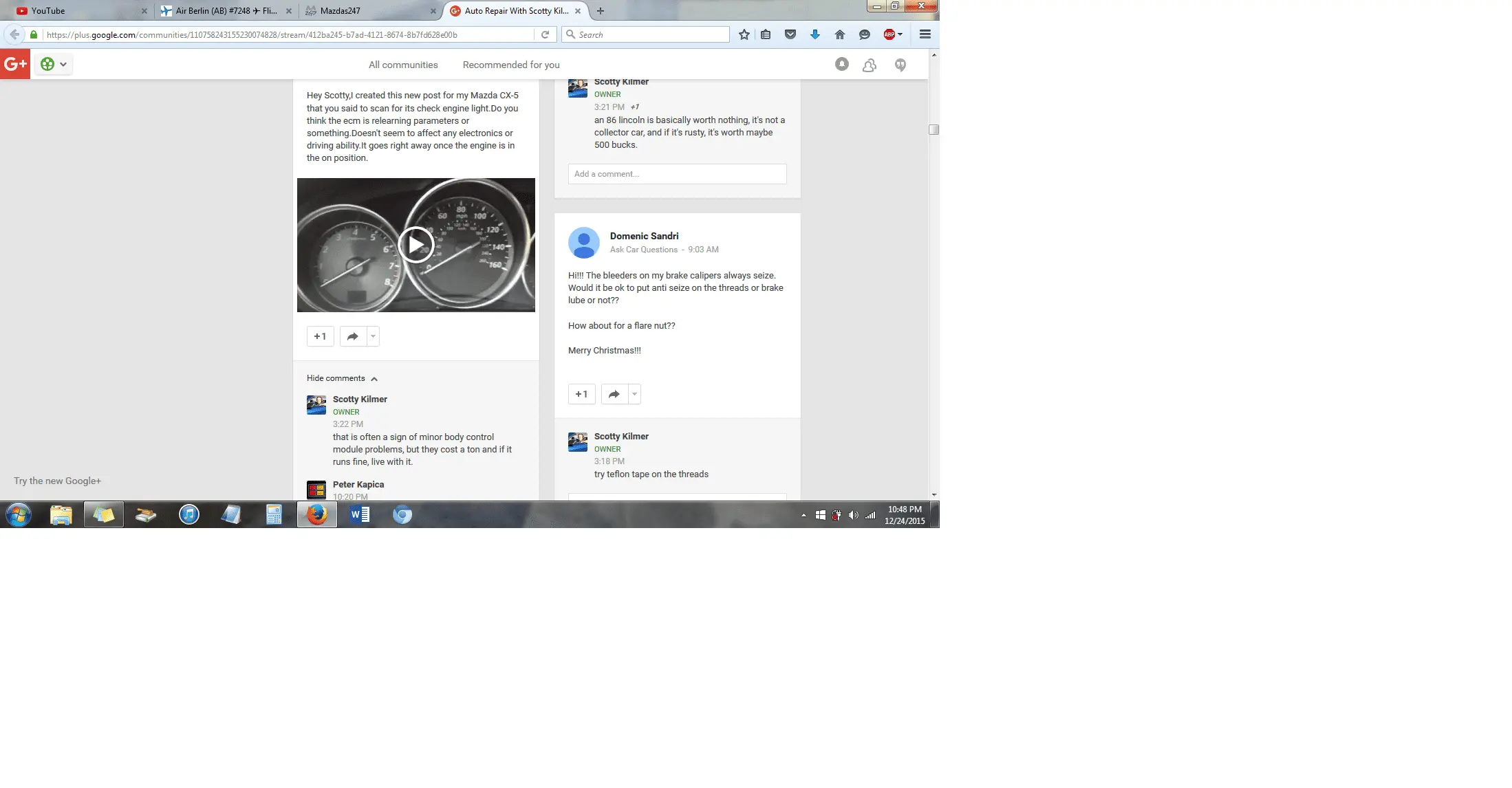1512x788 pixels.
Task: Open the Firefox downloads panel
Action: pyautogui.click(x=814, y=34)
